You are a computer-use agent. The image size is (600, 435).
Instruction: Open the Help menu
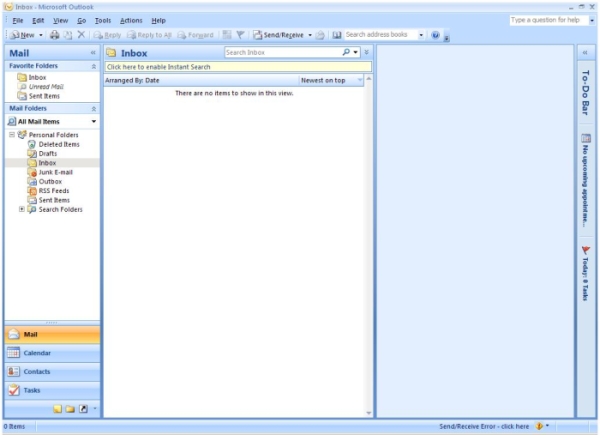[x=158, y=21]
